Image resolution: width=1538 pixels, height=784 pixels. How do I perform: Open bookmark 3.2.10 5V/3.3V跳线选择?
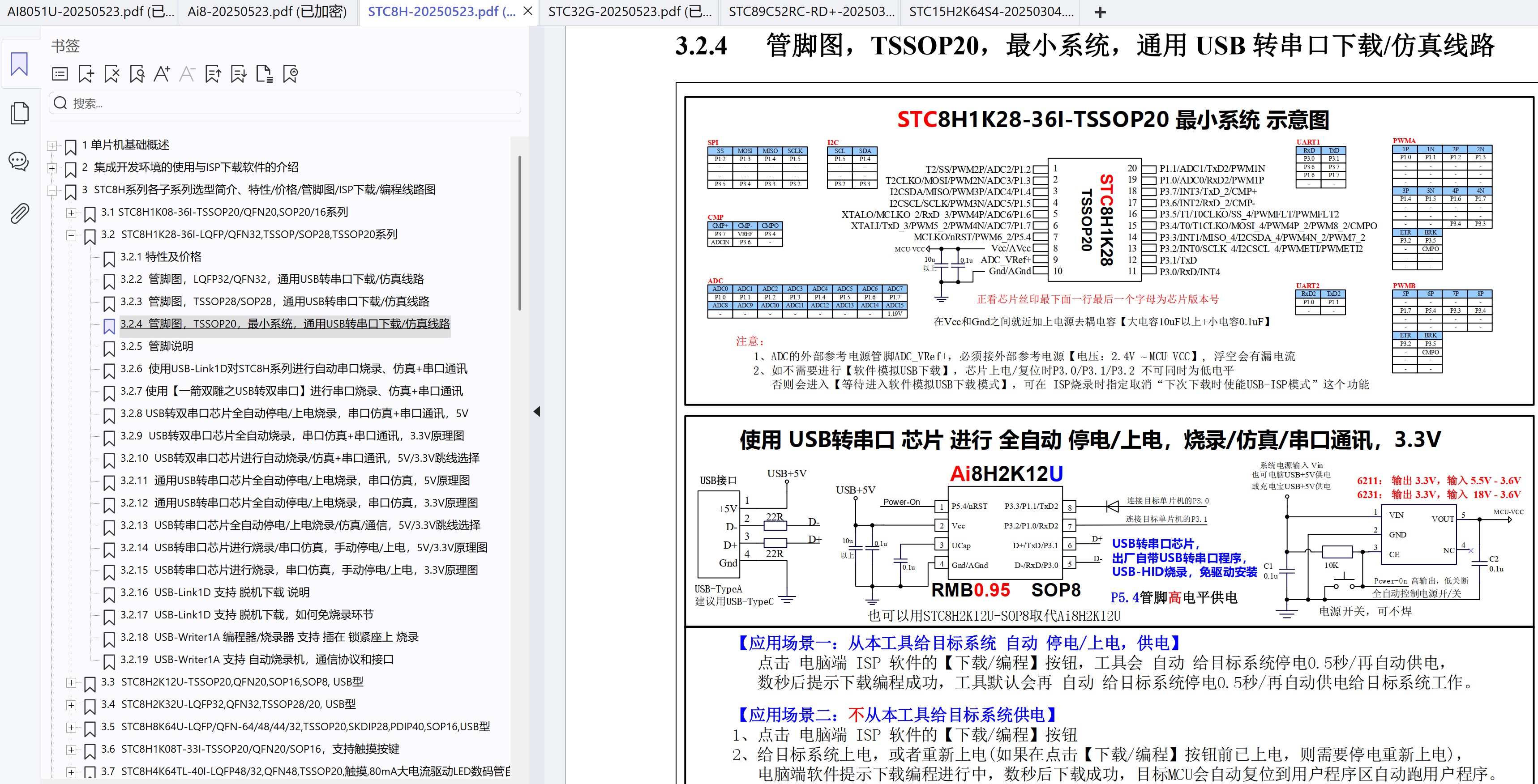tap(300, 458)
